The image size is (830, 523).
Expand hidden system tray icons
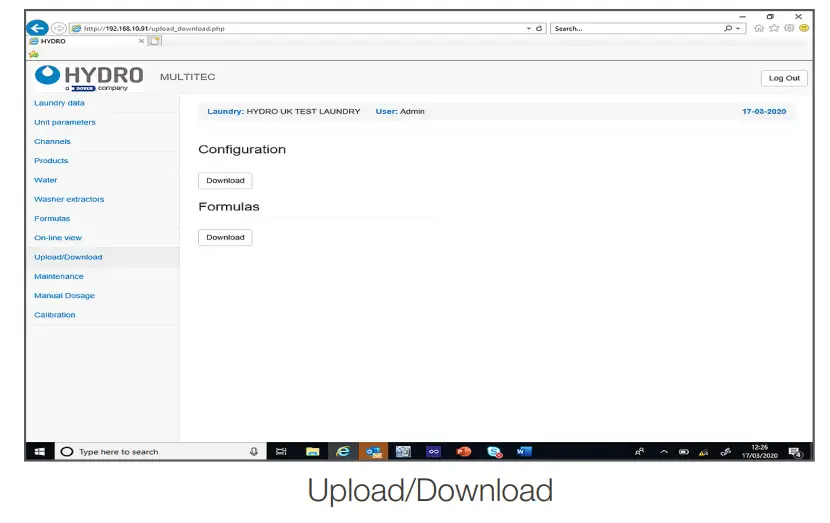(x=664, y=452)
